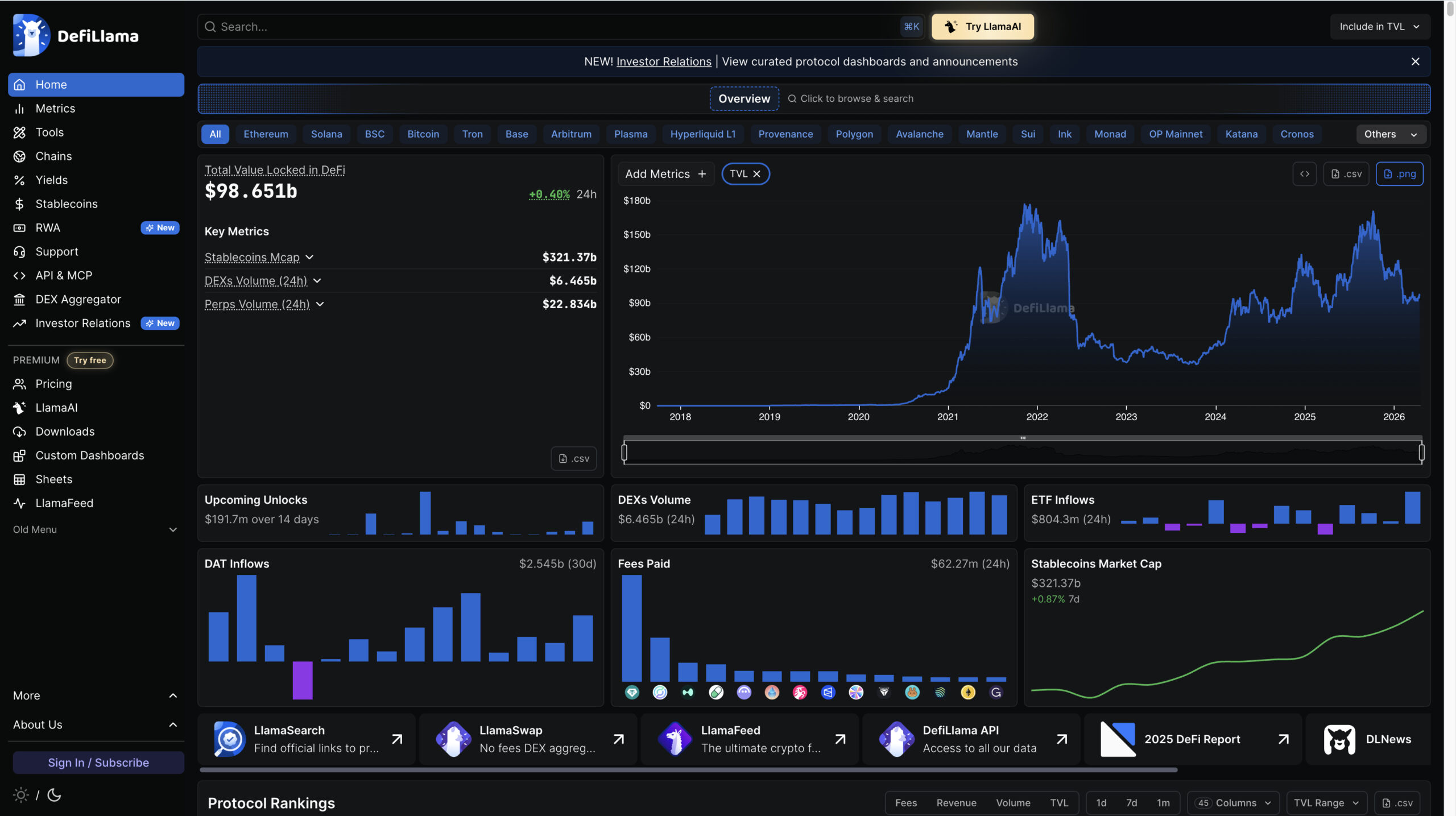Open DEX Aggregator from sidebar
Viewport: 1456px width, 816px height.
point(96,299)
